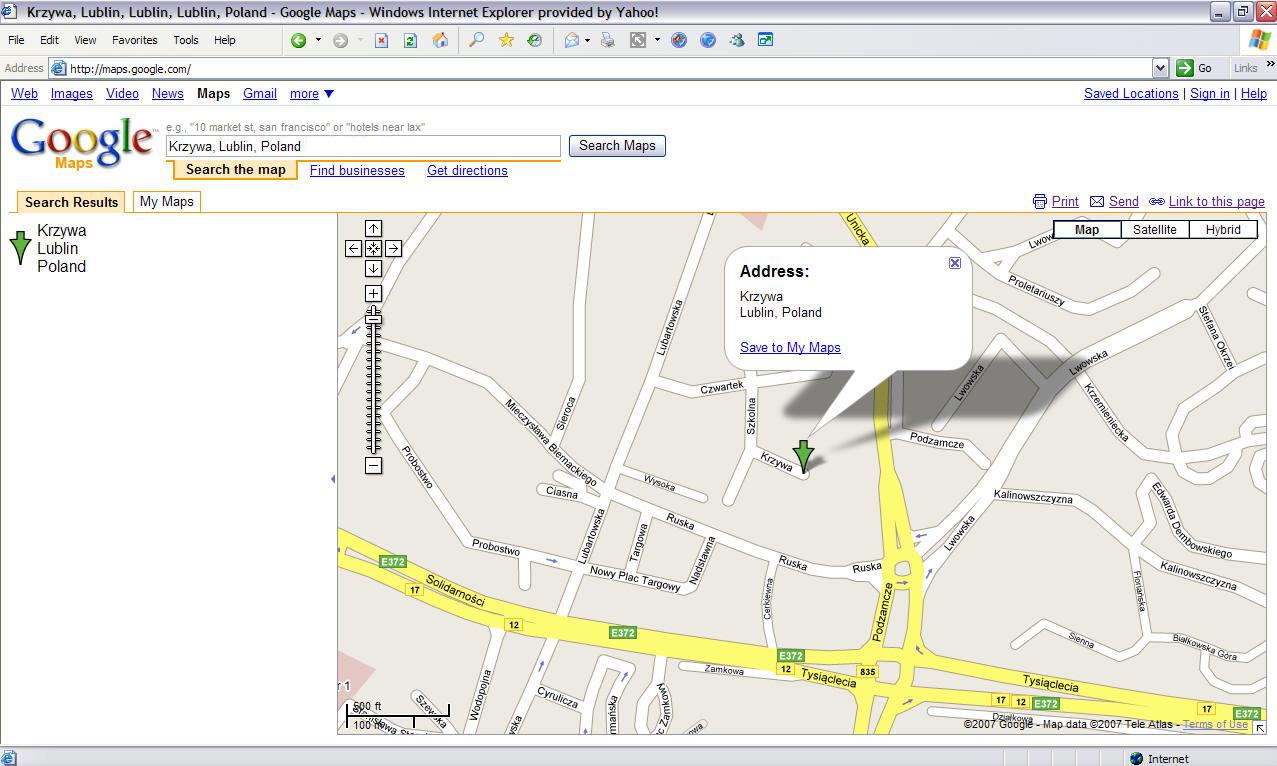
Task: Click the Go arrow next to address bar
Action: coord(1194,68)
